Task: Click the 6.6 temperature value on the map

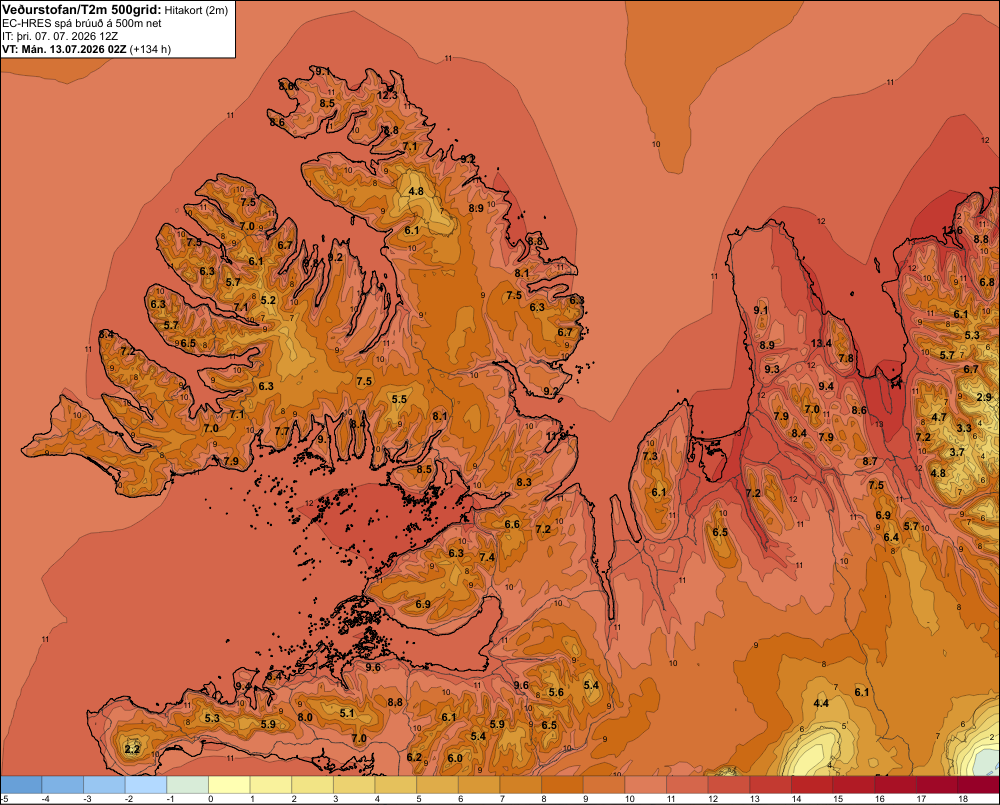Action: [x=512, y=524]
